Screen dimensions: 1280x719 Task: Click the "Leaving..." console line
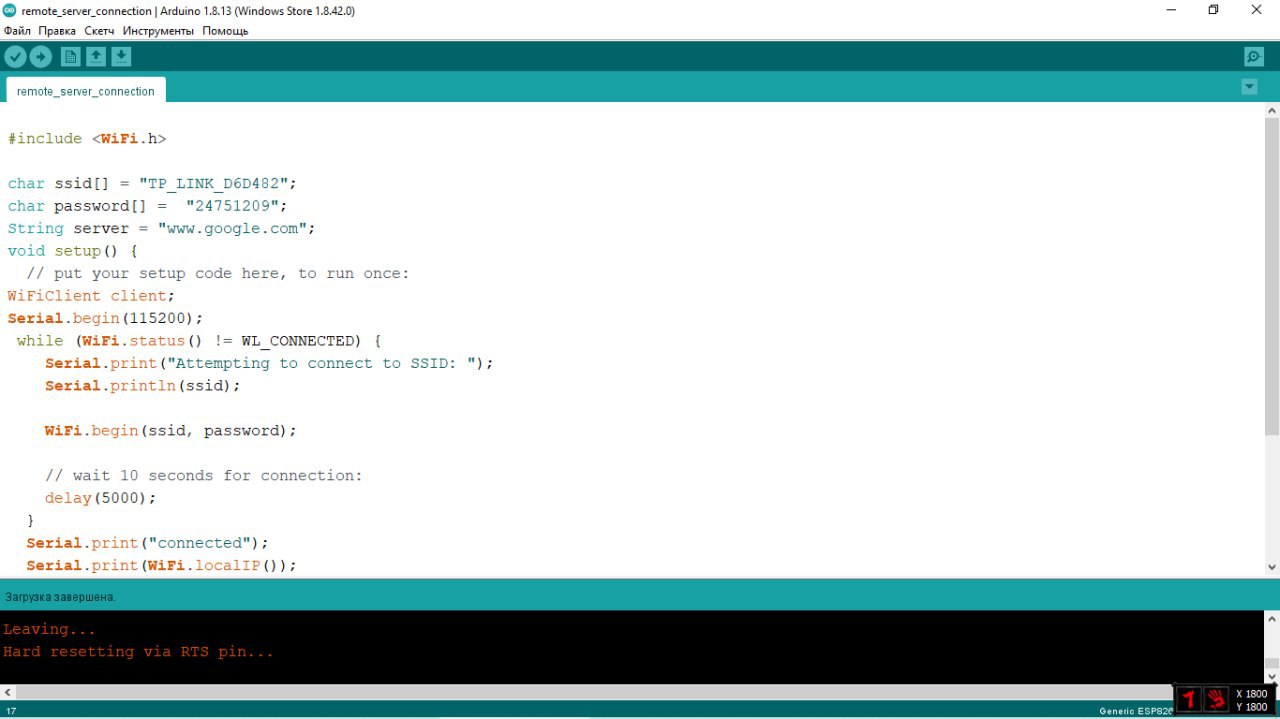click(50, 629)
